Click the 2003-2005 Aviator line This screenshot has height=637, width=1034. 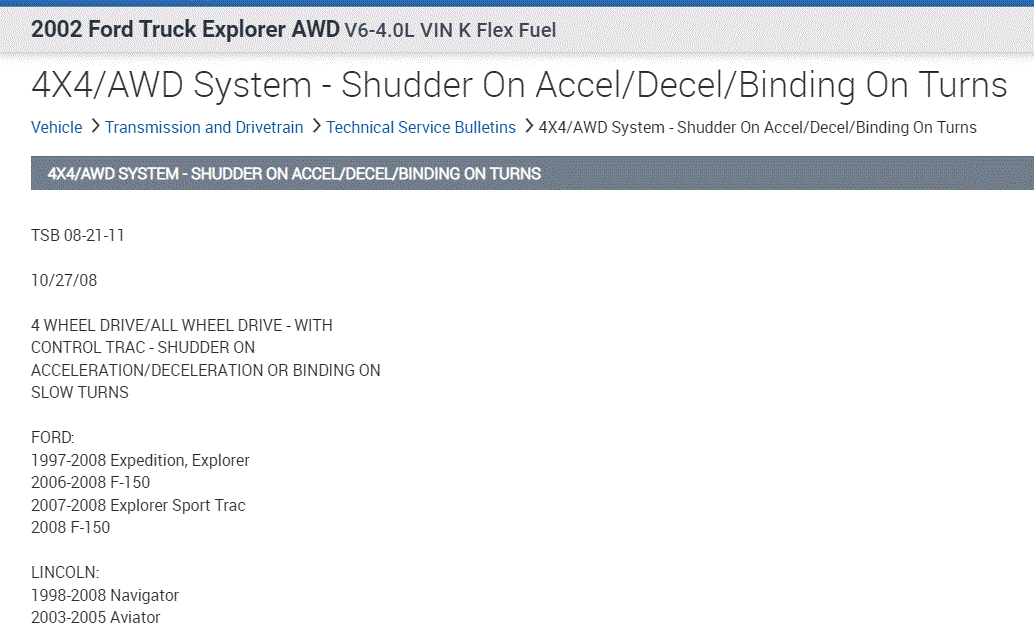point(96,617)
